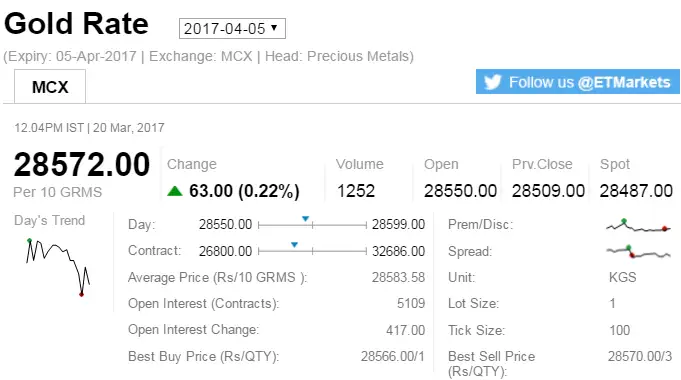Click the Twitter bird icon
This screenshot has height=380, width=681.
[493, 82]
